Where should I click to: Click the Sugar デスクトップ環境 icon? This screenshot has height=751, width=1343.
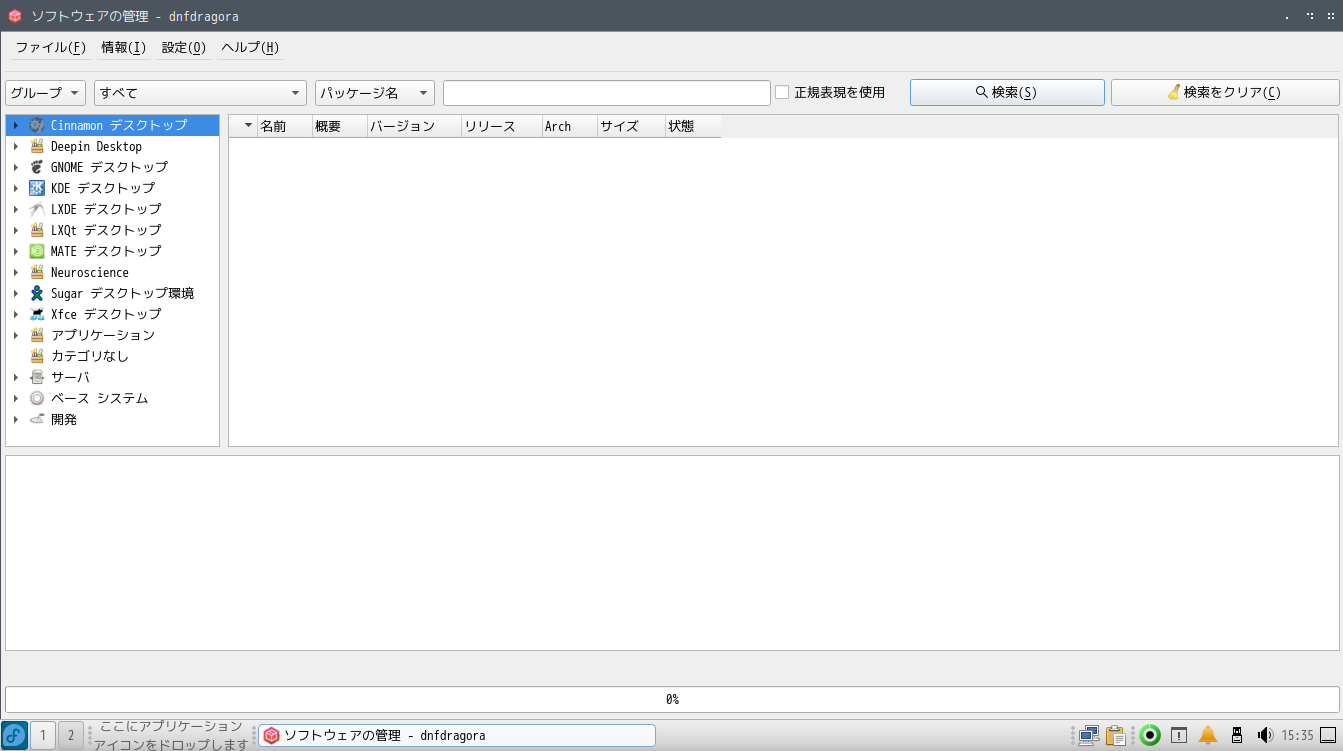coord(37,293)
